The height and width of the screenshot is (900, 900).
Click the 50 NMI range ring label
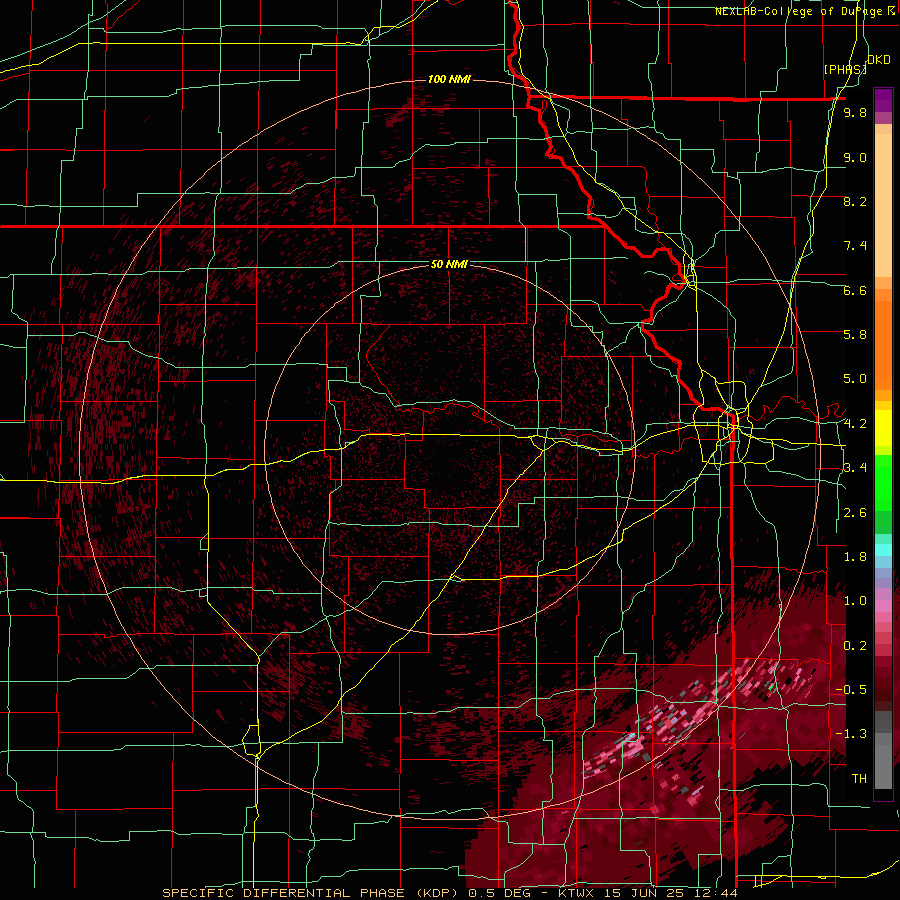click(x=449, y=265)
